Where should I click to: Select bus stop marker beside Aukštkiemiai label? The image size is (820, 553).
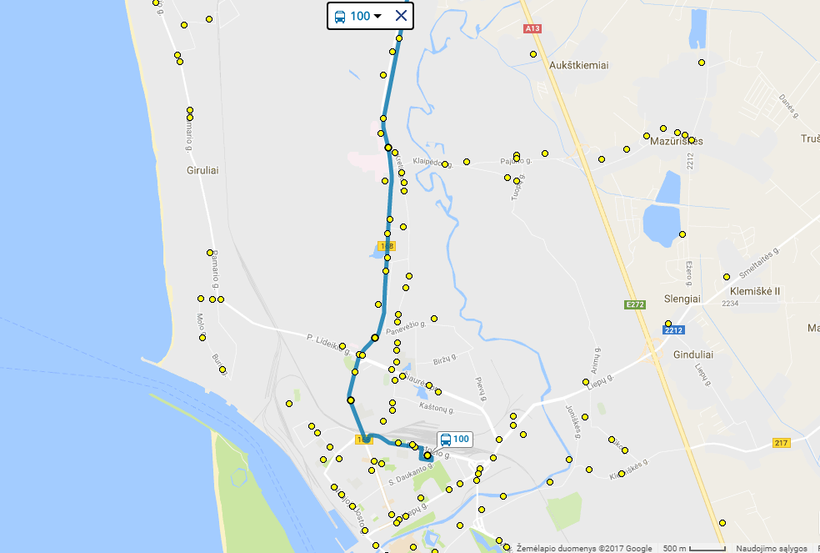[x=533, y=54]
